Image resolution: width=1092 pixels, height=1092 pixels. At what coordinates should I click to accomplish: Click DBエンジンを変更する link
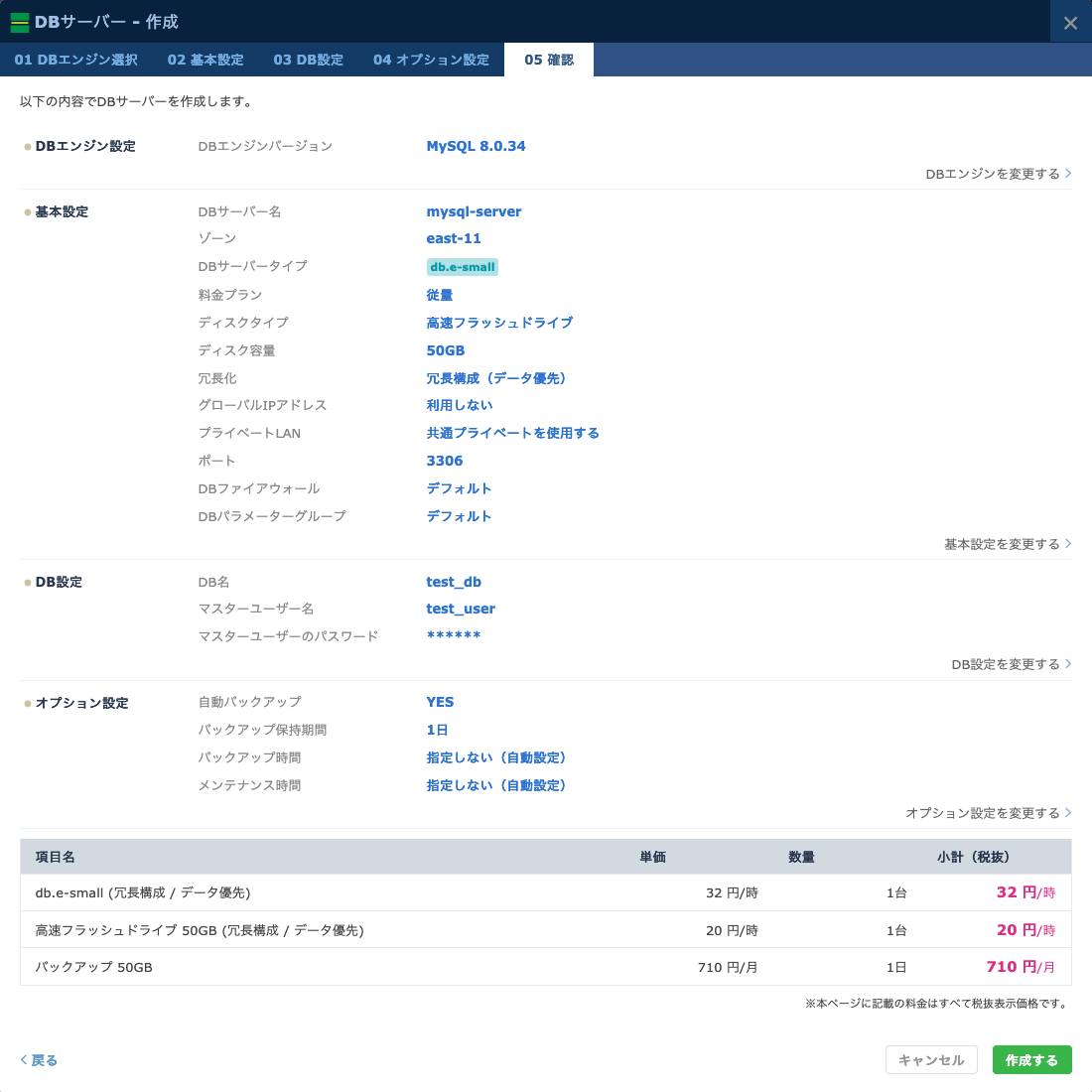click(998, 174)
